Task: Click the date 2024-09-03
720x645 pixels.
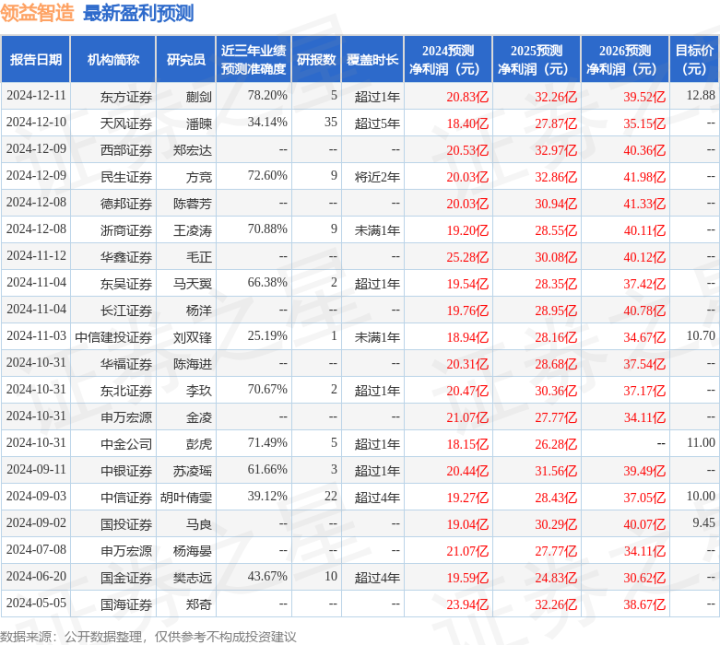Action: 36,496
